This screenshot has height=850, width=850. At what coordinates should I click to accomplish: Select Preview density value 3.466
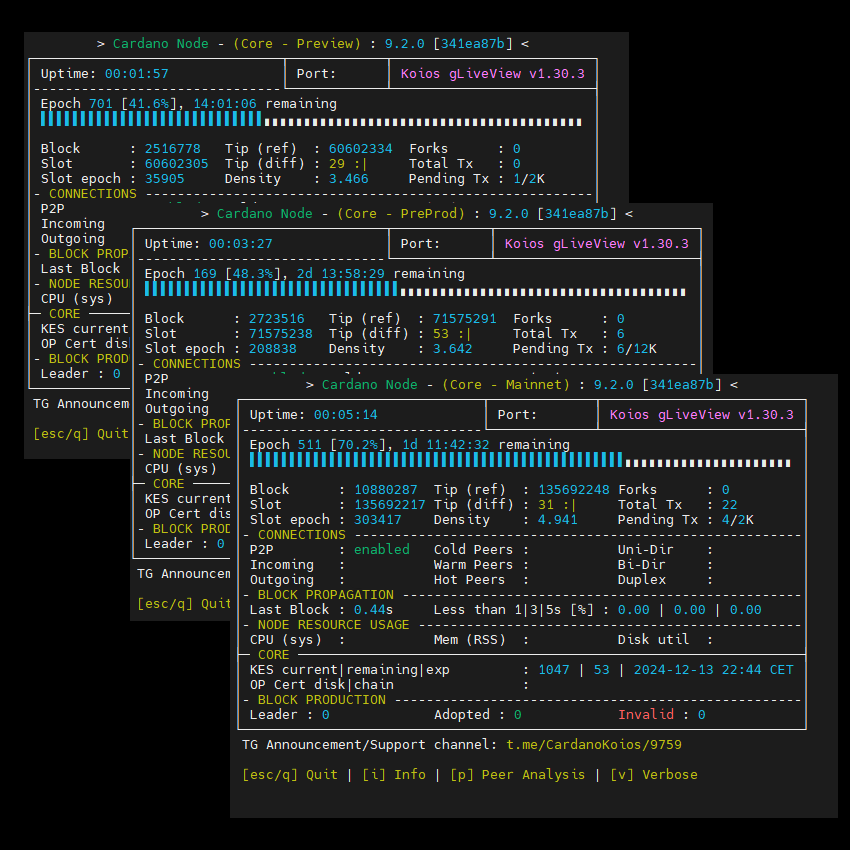coord(349,179)
